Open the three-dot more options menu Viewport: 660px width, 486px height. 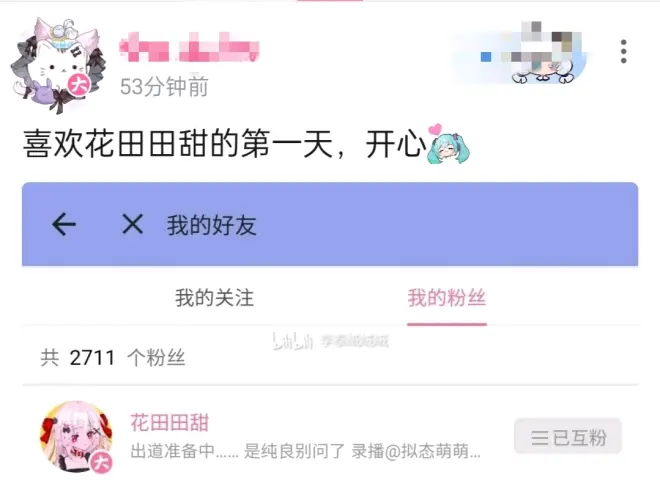(x=623, y=51)
